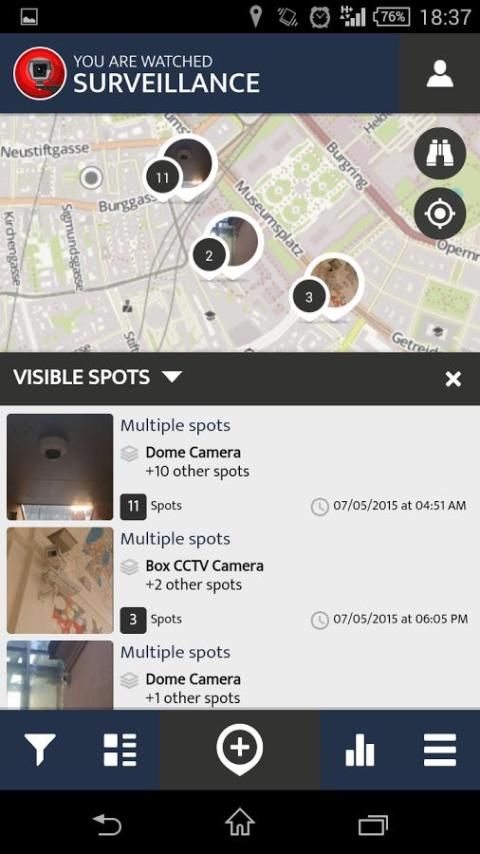Open the Box CCTV Camera list entry

[240, 580]
